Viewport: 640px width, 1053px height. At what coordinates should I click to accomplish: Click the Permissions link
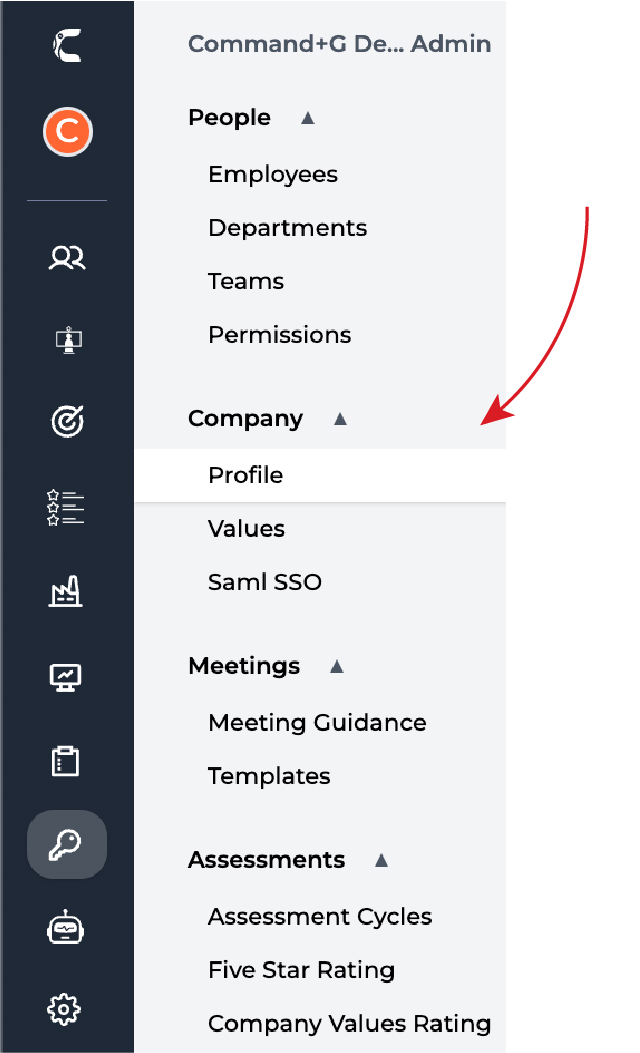click(280, 335)
